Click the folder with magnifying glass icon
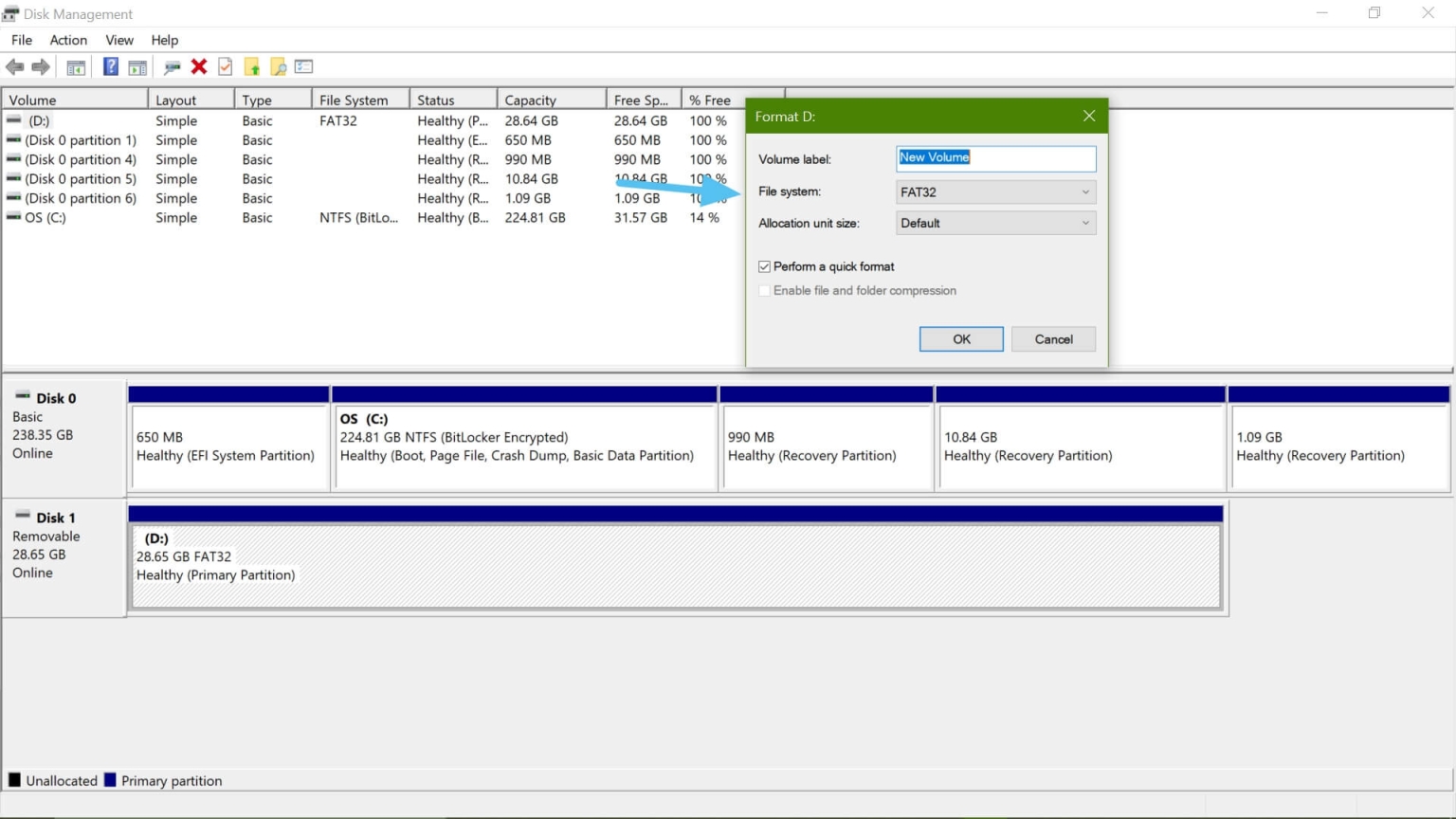Screen dimensions: 1456x819 pyautogui.click(x=278, y=66)
